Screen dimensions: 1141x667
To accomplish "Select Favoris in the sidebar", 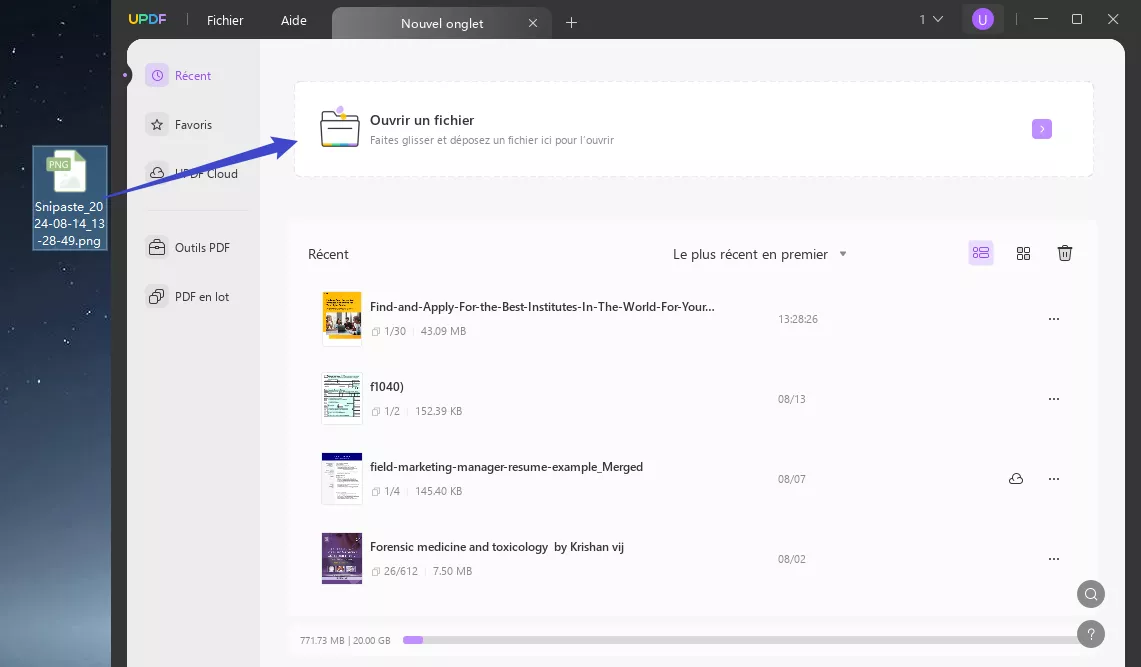I will pos(195,124).
